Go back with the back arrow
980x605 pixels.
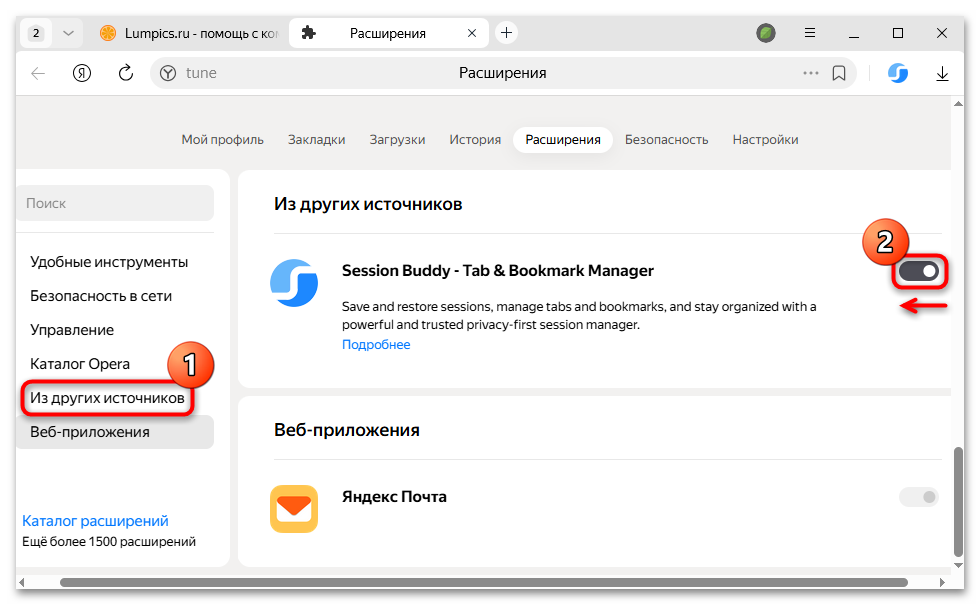38,73
